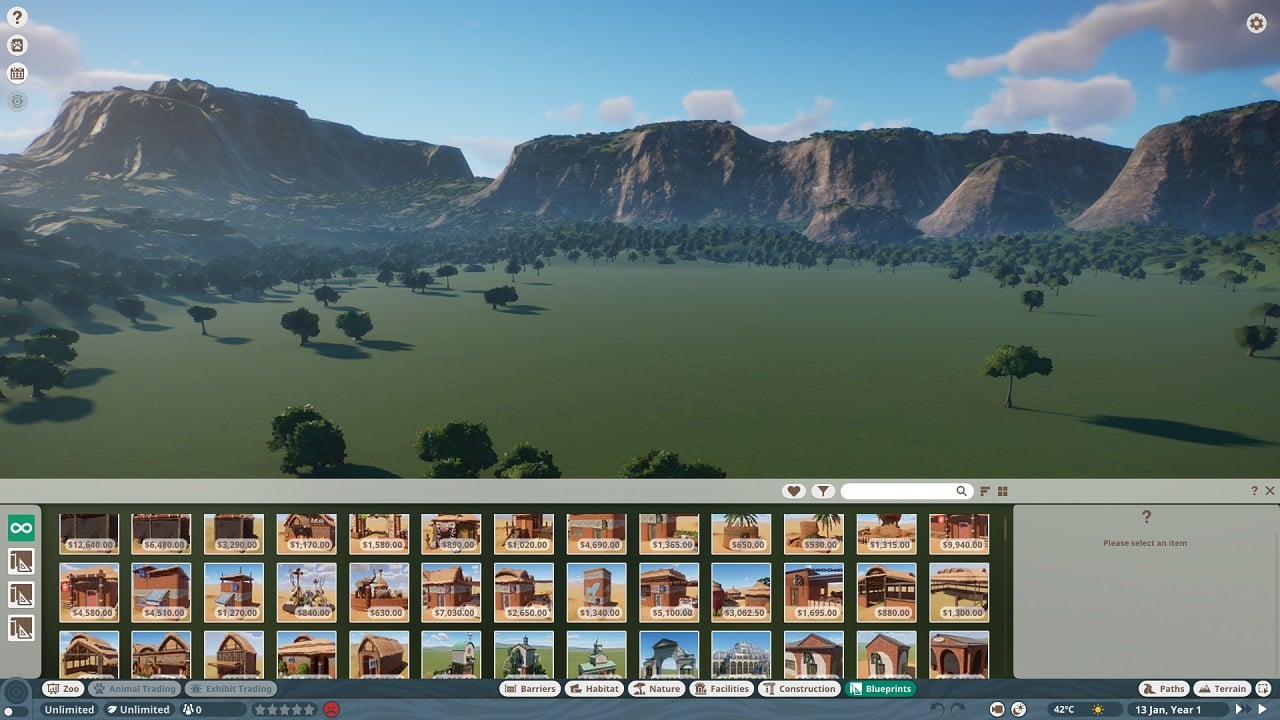
Task: Click the blueprint search field
Action: (x=906, y=491)
